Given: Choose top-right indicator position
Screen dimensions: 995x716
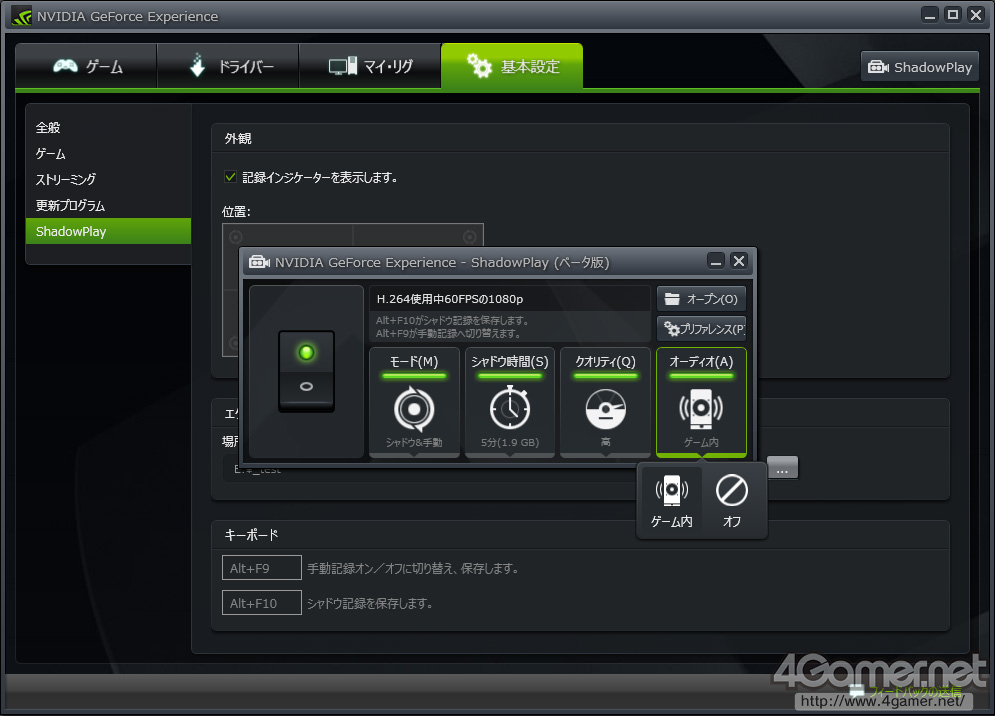Looking at the screenshot, I should [x=470, y=237].
